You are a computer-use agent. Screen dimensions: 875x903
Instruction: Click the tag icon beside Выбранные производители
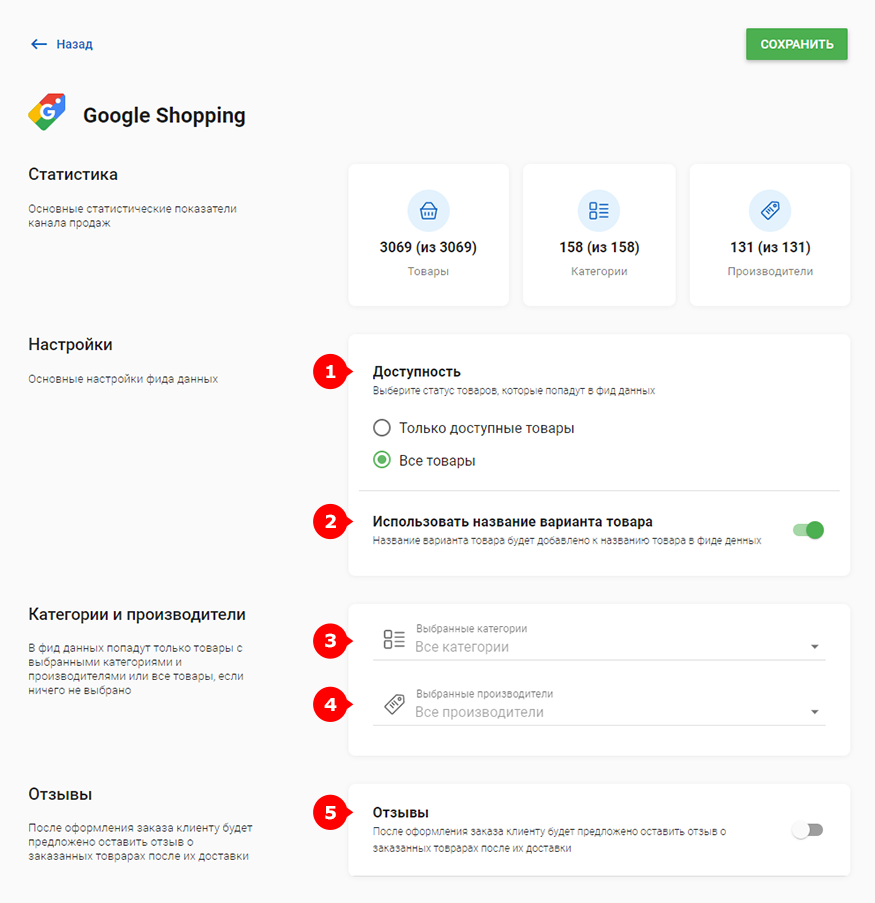click(395, 704)
